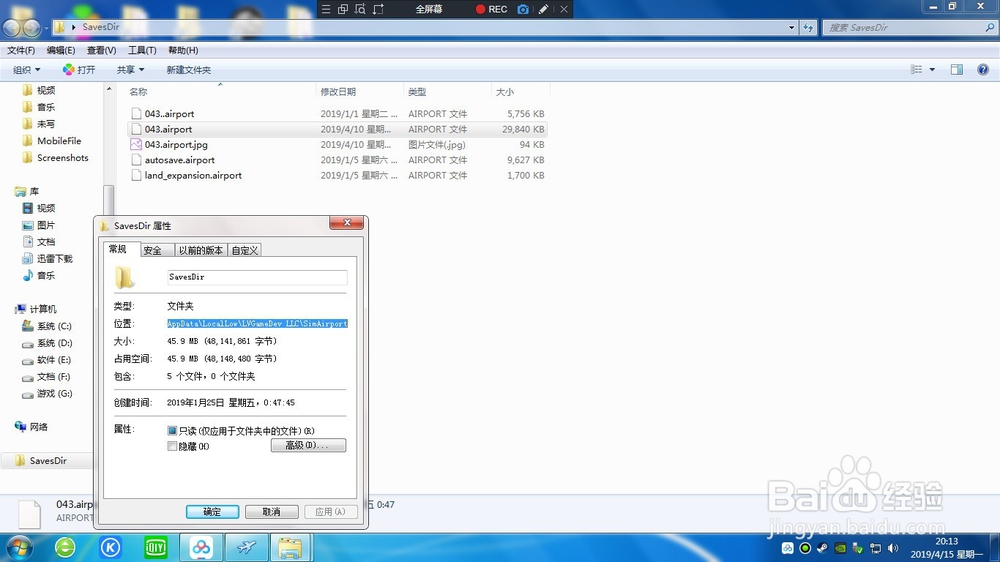The width and height of the screenshot is (1000, 562).
Task: Click 全屏幕 in recorder toolbar
Action: 429,9
